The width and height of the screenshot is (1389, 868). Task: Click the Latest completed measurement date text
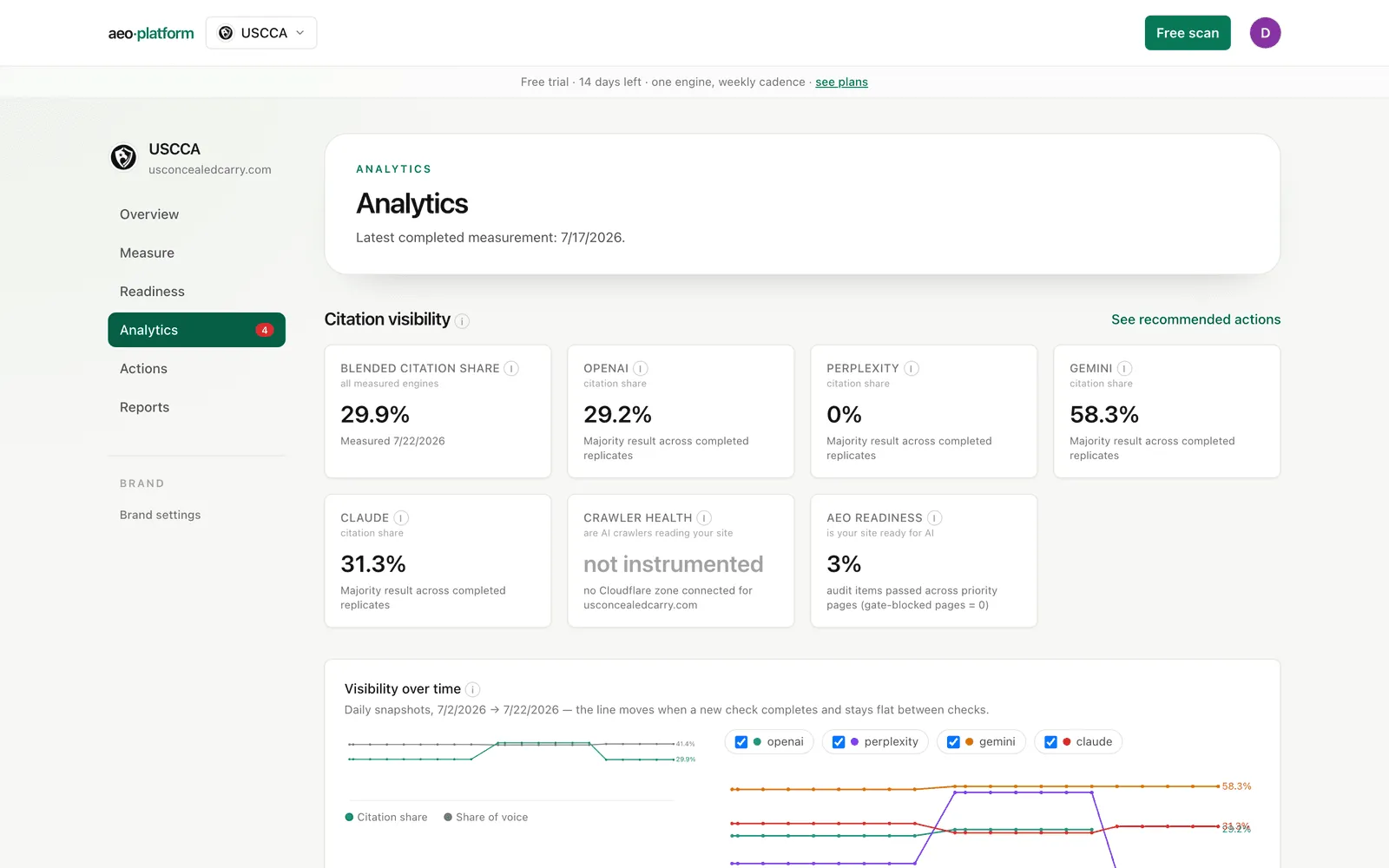point(490,238)
